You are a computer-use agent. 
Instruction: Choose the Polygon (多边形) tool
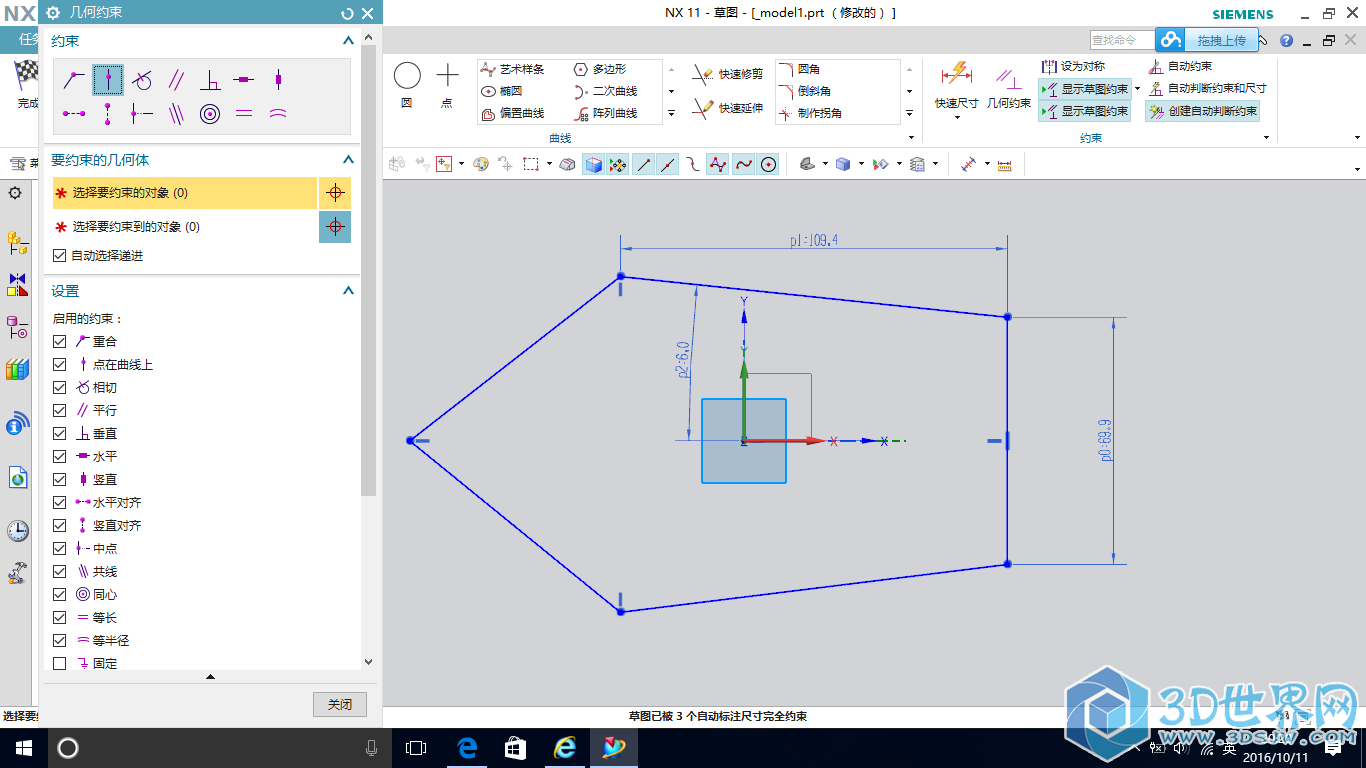click(600, 69)
